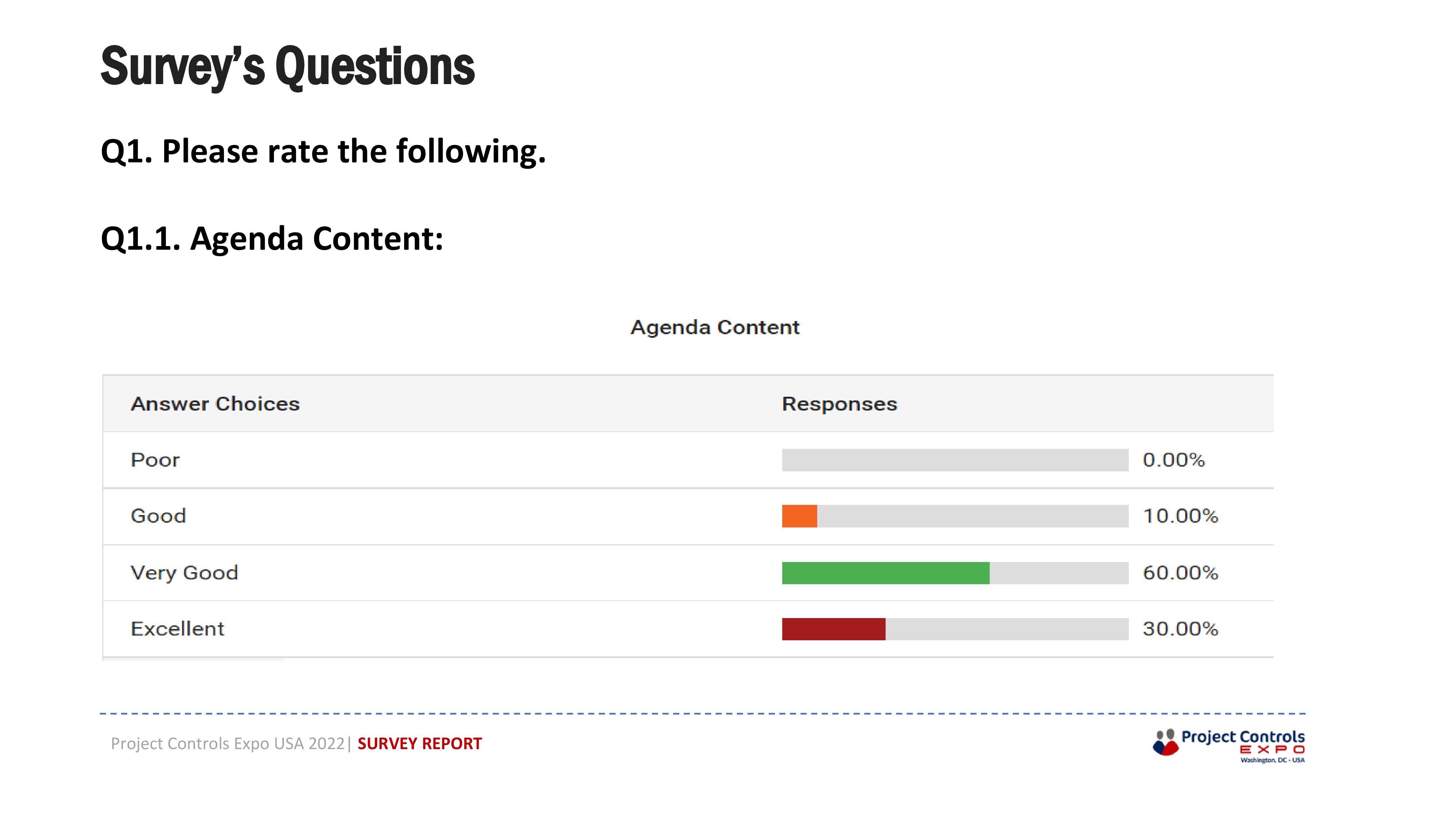
Task: Select the Survey's Questions title
Action: click(x=288, y=67)
